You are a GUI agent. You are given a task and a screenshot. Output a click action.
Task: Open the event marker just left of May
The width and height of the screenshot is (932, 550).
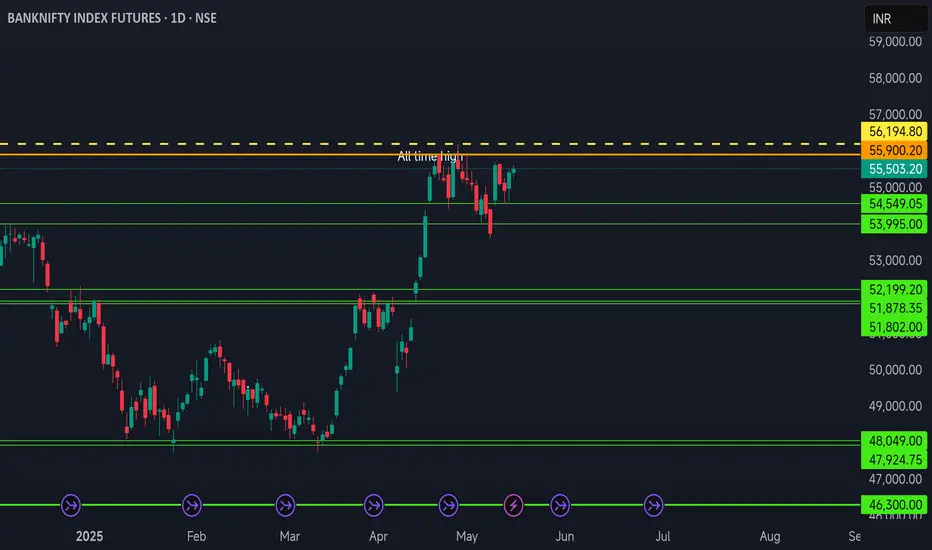click(x=448, y=505)
